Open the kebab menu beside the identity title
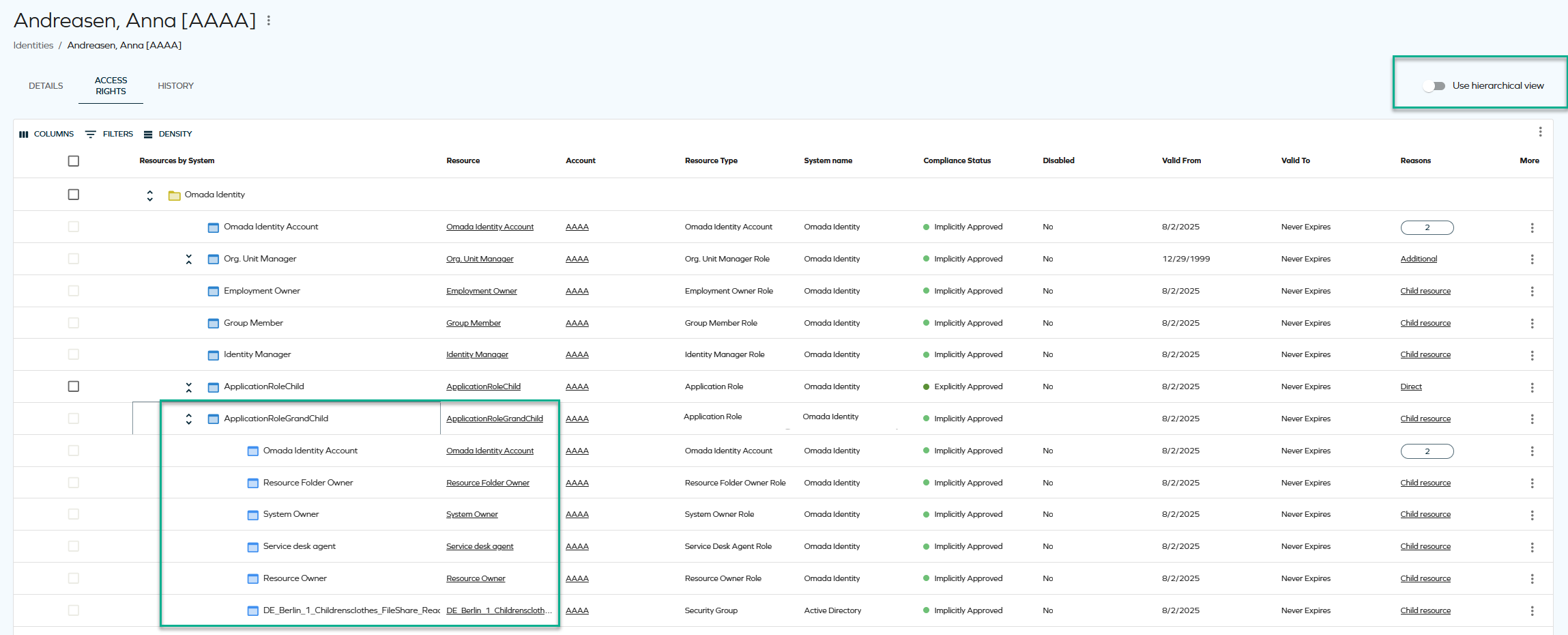 (x=269, y=20)
